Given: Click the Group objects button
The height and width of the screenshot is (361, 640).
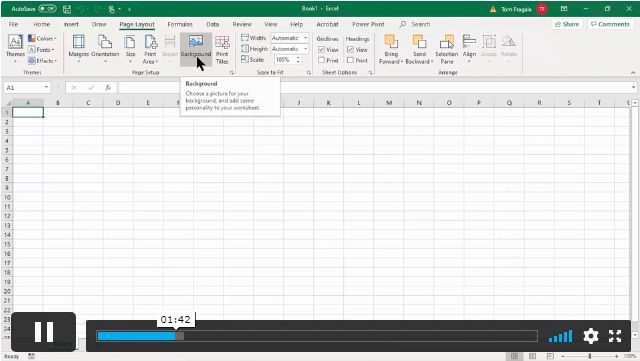Looking at the screenshot, I should pyautogui.click(x=489, y=47).
